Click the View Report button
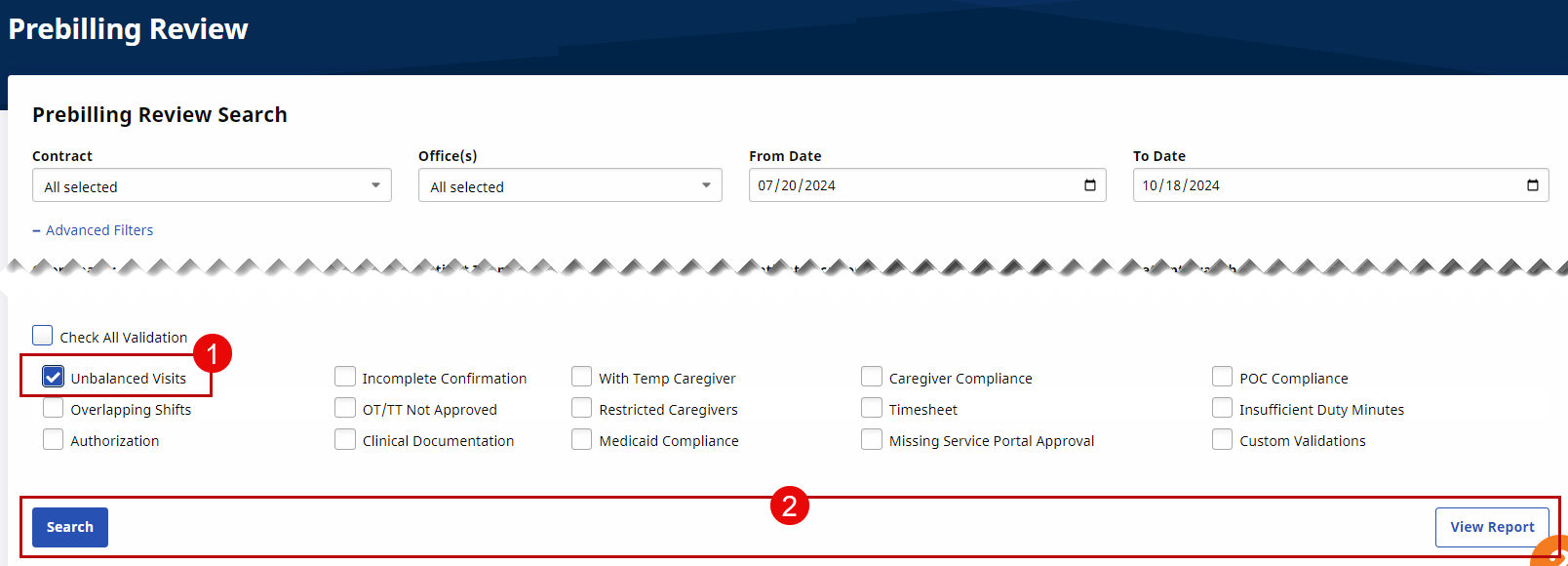Viewport: 1568px width, 566px height. coord(1492,527)
